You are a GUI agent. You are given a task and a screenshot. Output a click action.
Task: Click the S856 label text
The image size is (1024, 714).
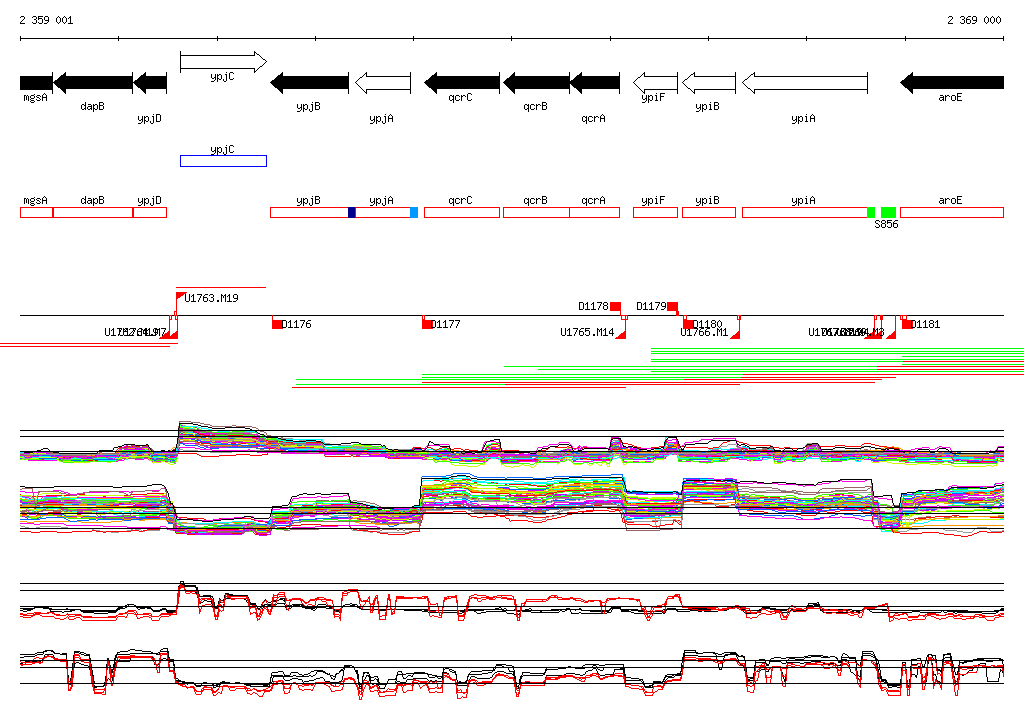[886, 224]
